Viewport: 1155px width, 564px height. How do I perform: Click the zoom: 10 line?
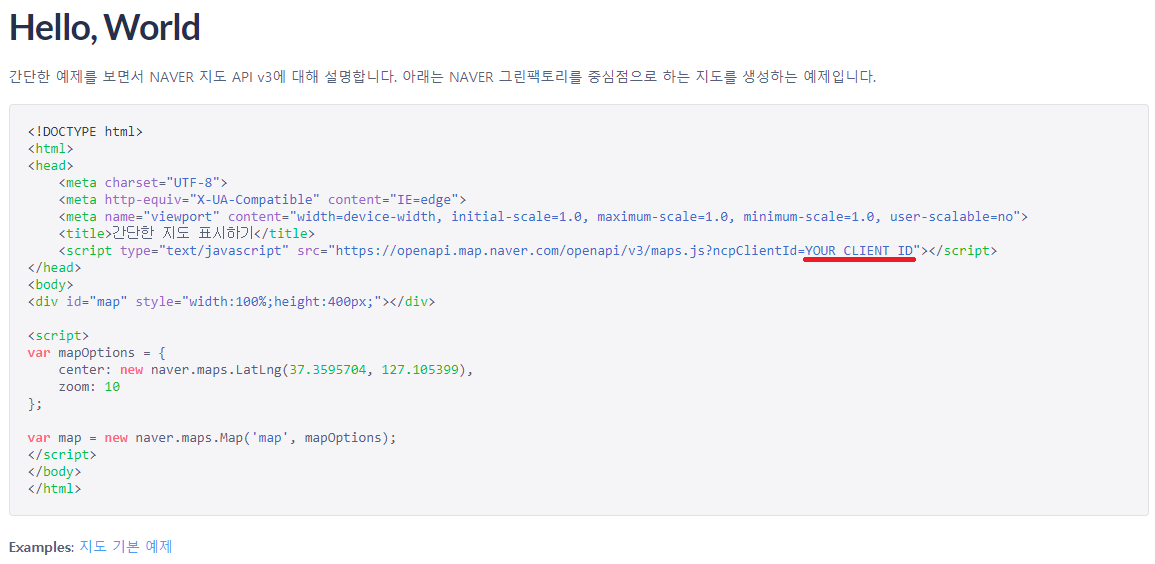point(89,387)
